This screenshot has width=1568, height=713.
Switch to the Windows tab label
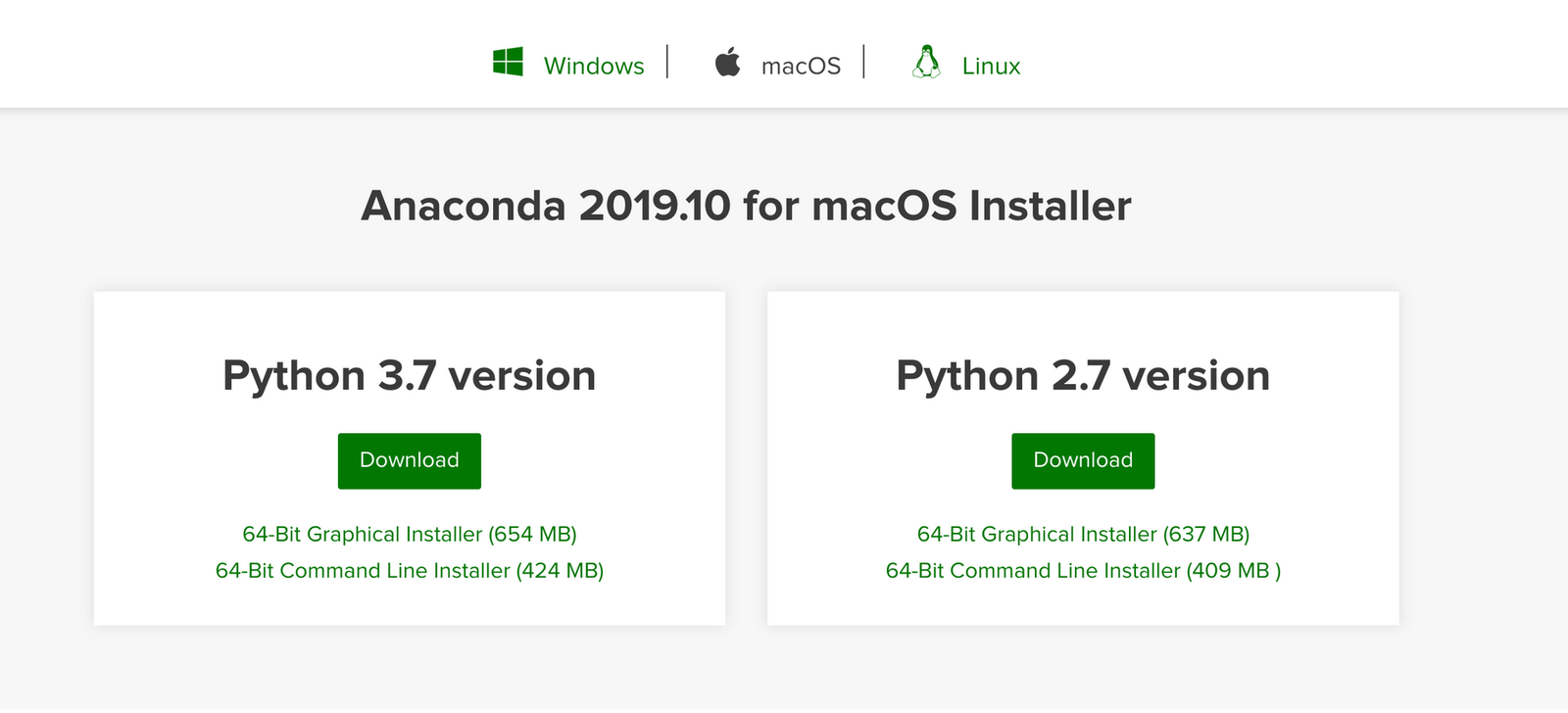point(594,66)
